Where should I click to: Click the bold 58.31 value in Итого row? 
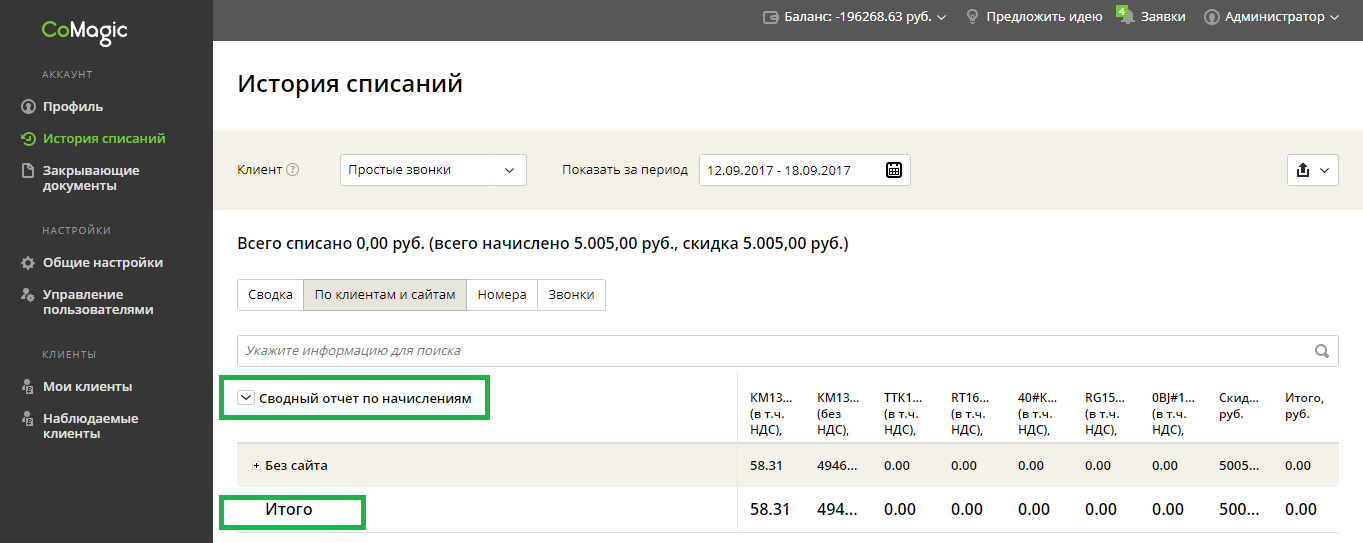tap(770, 510)
